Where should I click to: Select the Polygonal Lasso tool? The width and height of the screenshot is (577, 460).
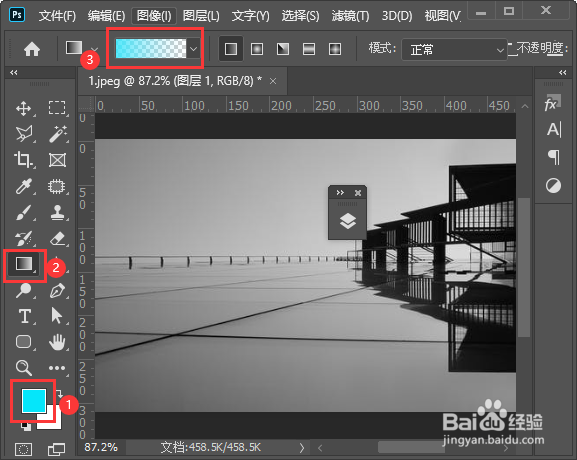point(24,134)
